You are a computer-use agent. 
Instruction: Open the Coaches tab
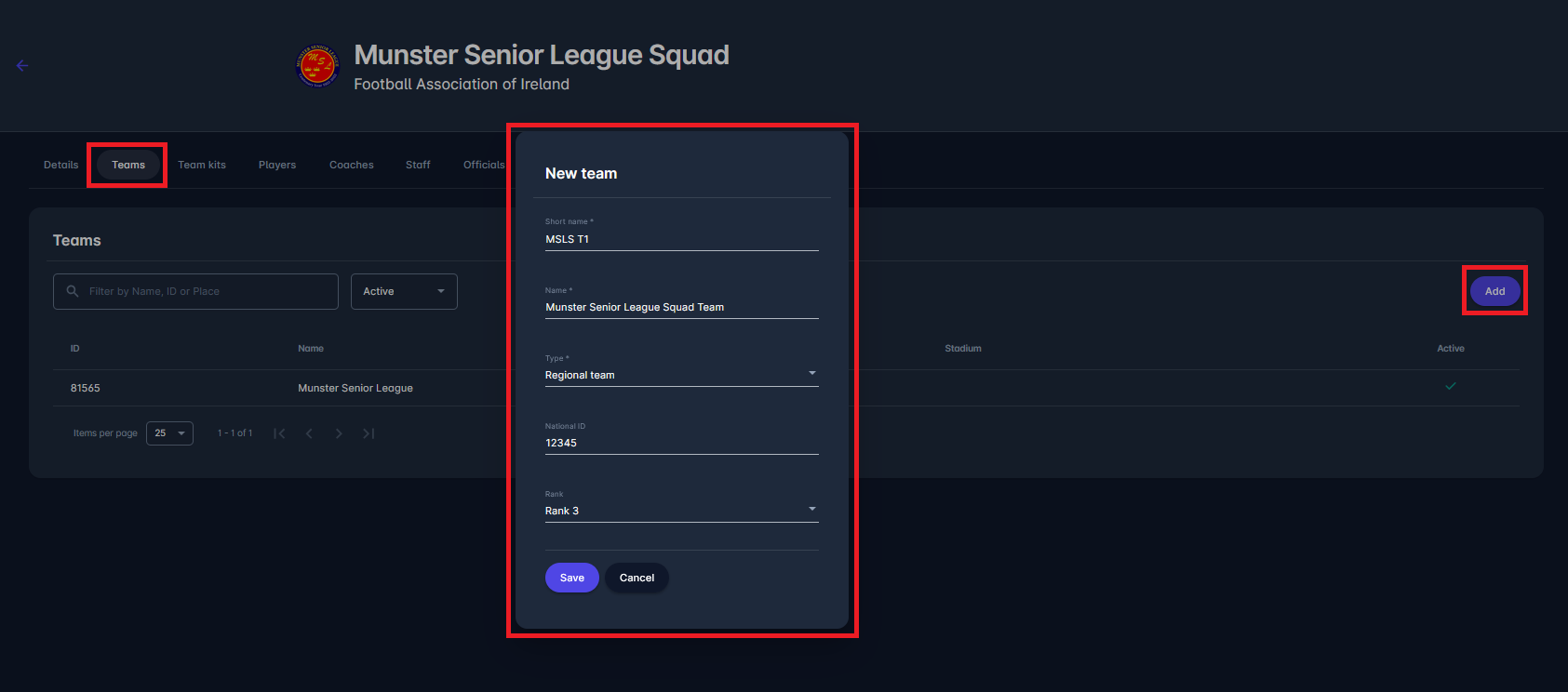352,165
